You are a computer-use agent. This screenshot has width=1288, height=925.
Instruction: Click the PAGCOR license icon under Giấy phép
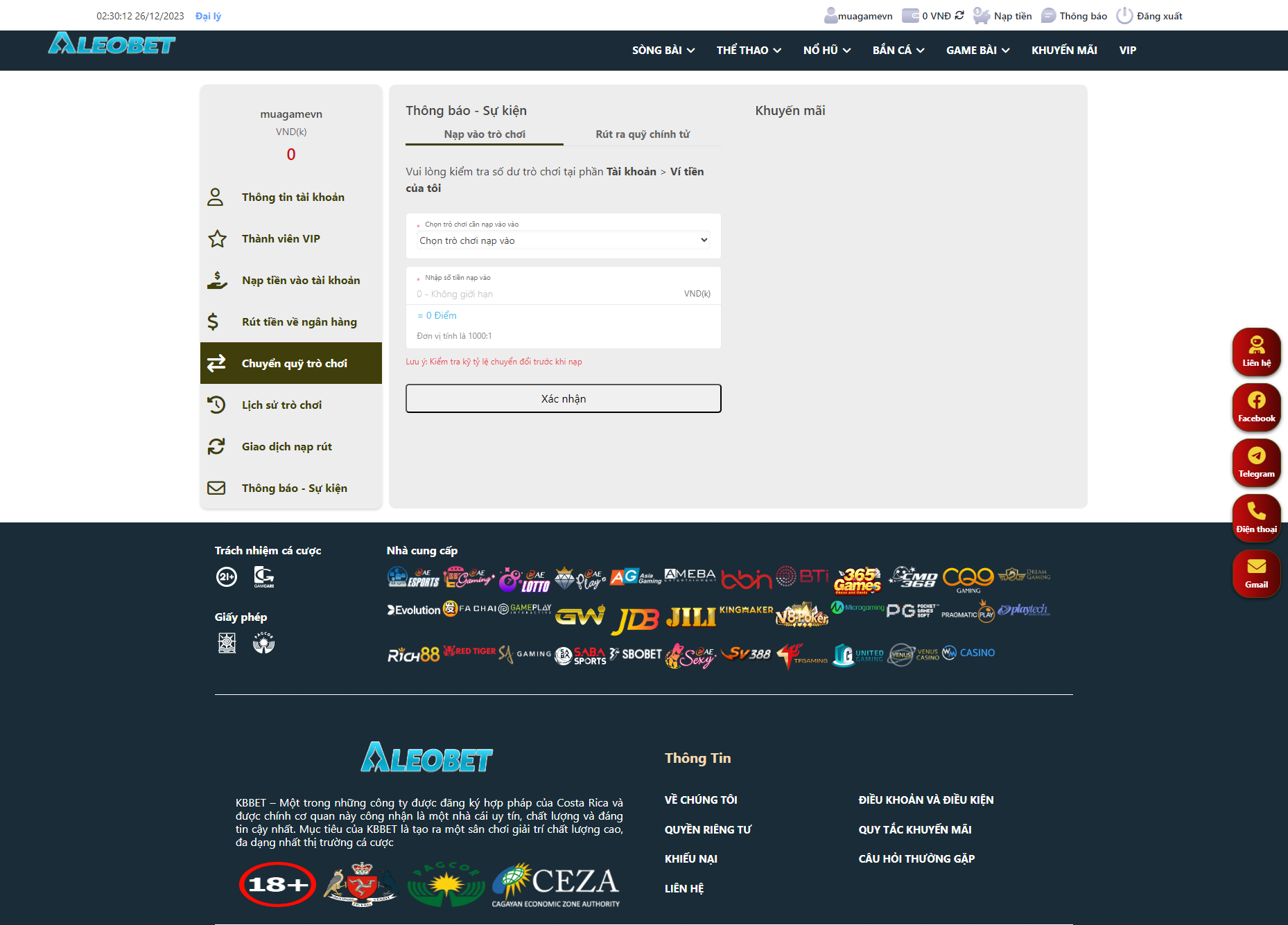tap(263, 643)
